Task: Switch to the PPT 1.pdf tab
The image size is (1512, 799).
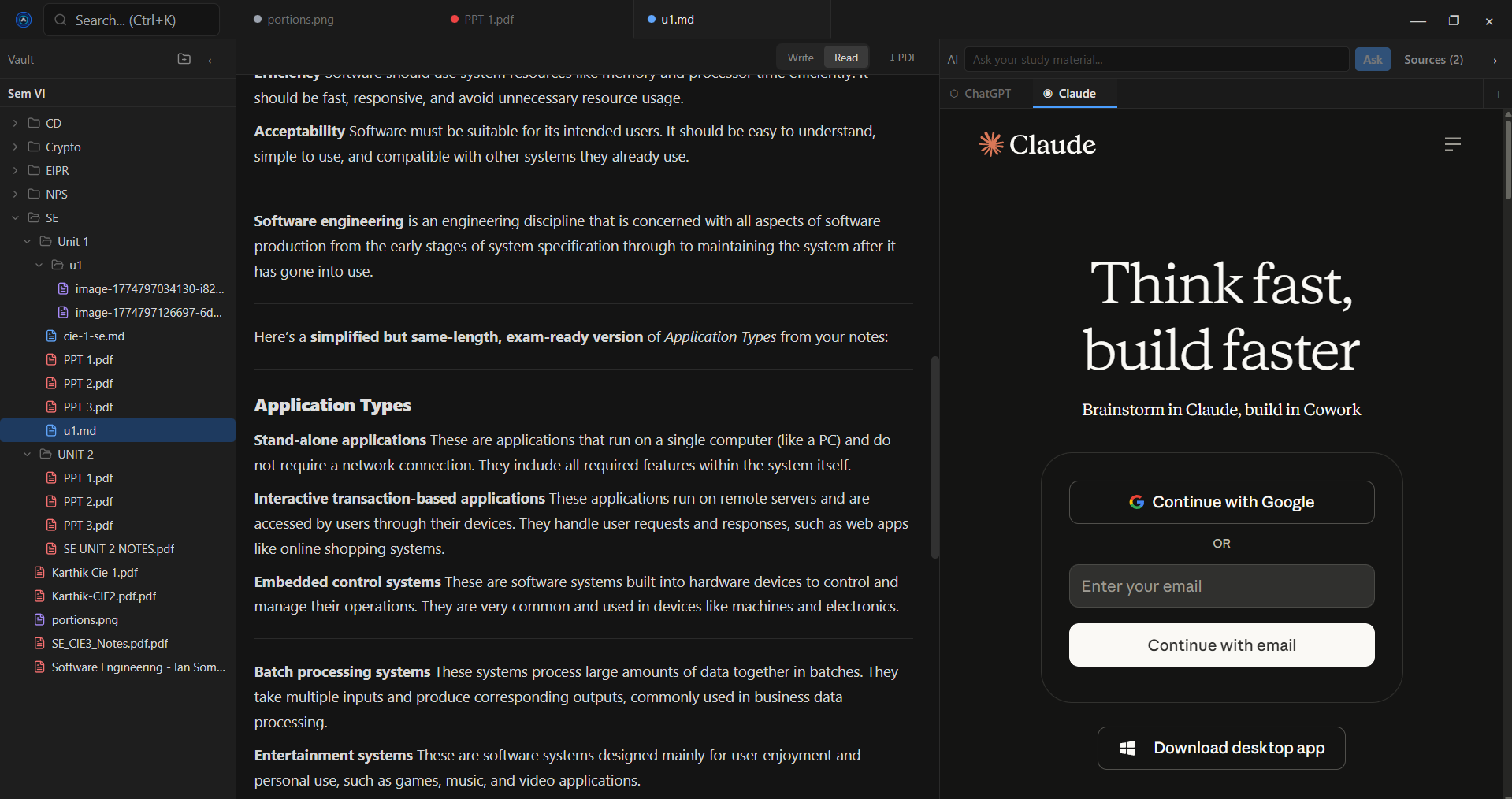Action: click(x=535, y=20)
